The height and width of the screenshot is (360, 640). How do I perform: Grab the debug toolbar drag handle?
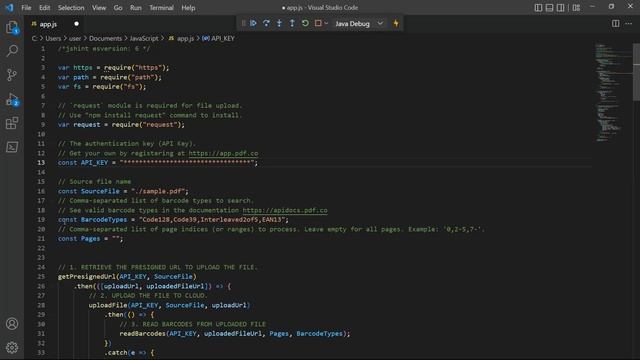[243, 24]
